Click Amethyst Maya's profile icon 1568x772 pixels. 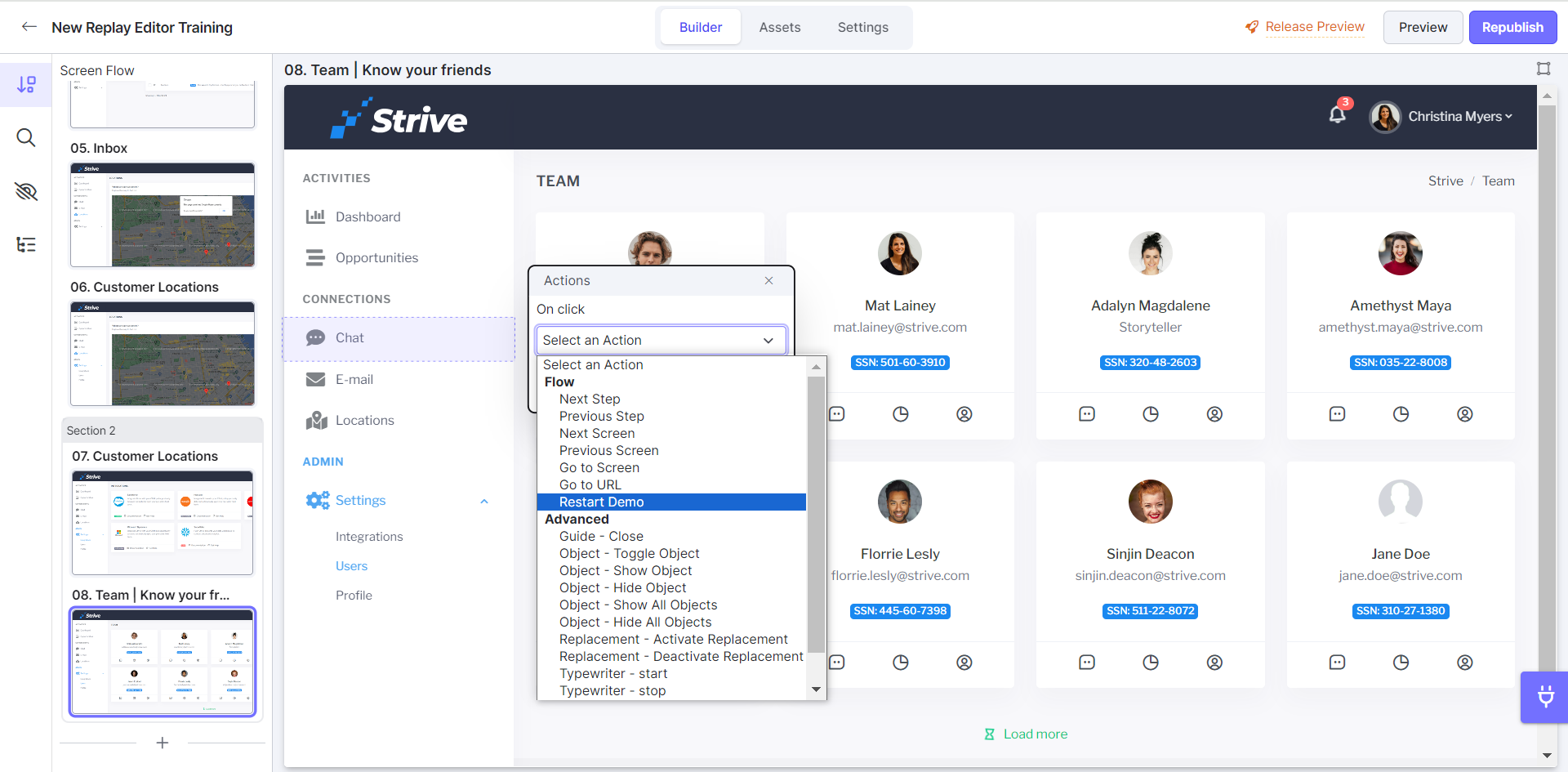point(1465,414)
